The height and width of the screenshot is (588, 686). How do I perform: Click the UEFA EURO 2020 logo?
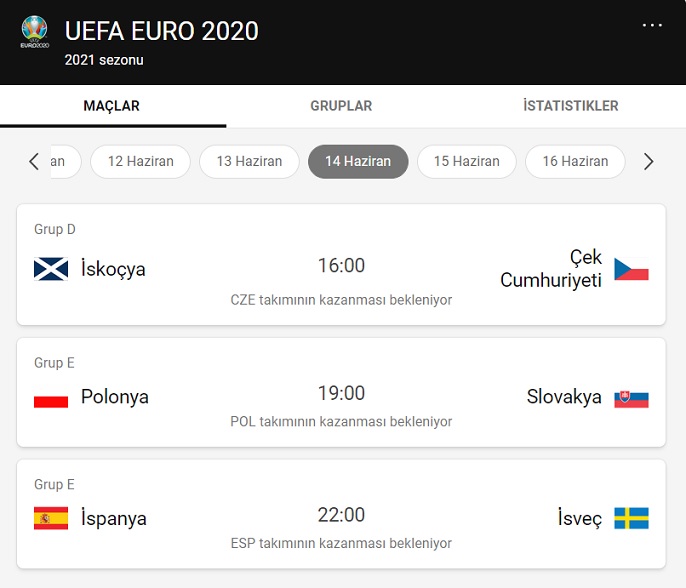pos(34,33)
